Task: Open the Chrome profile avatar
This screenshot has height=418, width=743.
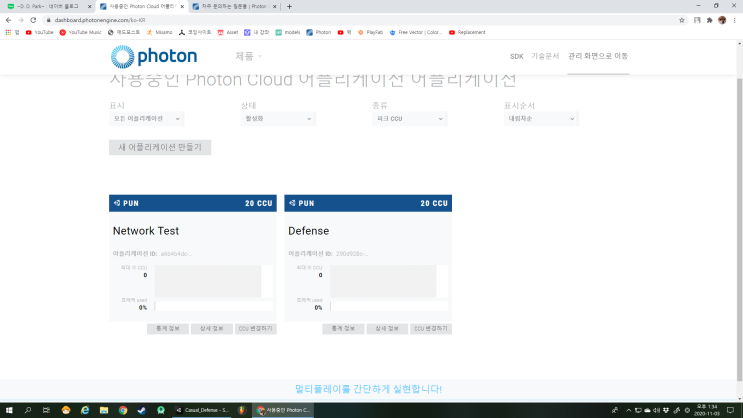Action: coord(722,20)
